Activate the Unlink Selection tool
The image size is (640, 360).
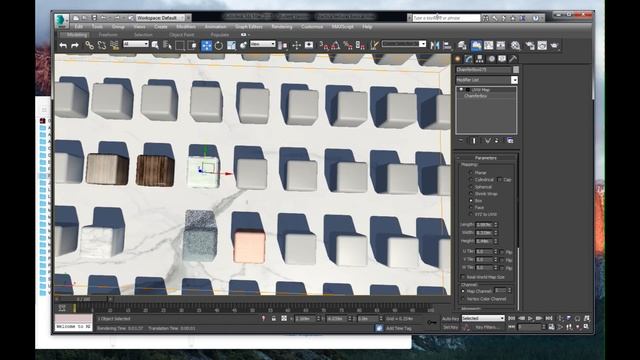pyautogui.click(x=102, y=46)
